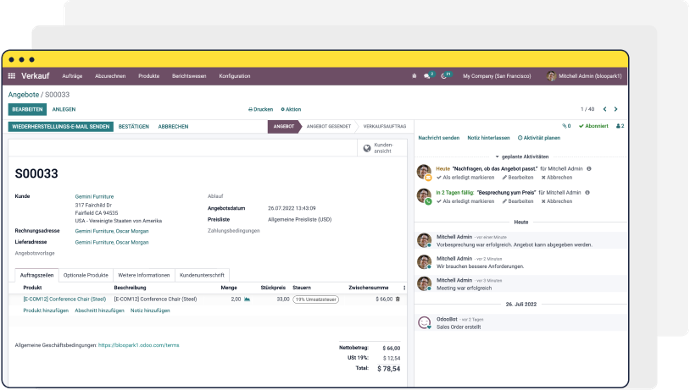Switch to Weitere Informationen tab

click(144, 275)
